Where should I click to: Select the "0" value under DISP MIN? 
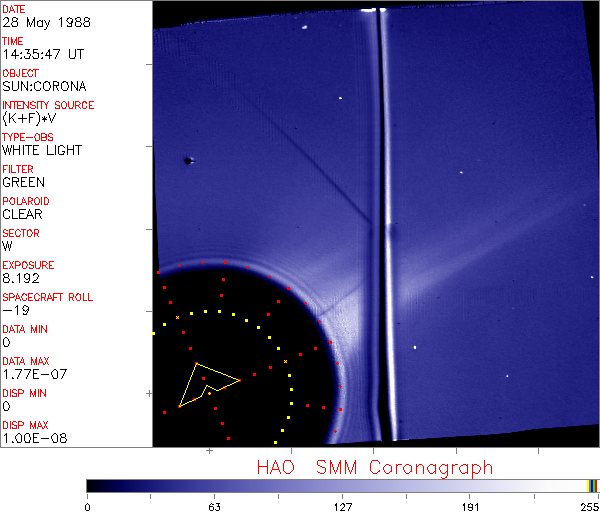pyautogui.click(x=6, y=406)
